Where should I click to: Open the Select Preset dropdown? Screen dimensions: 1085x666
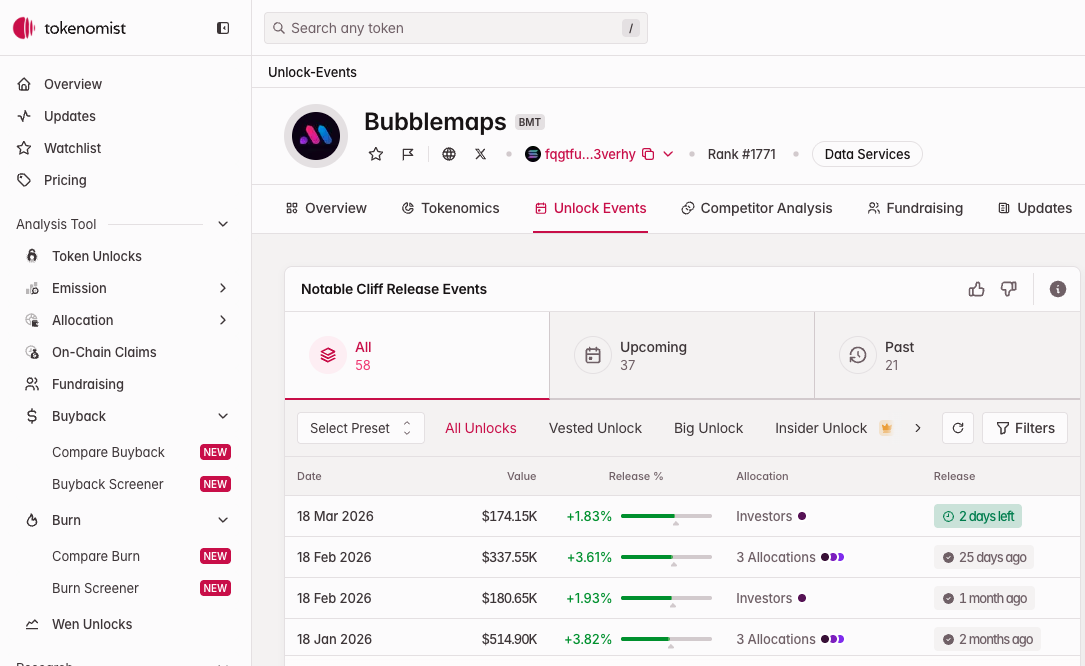click(360, 428)
